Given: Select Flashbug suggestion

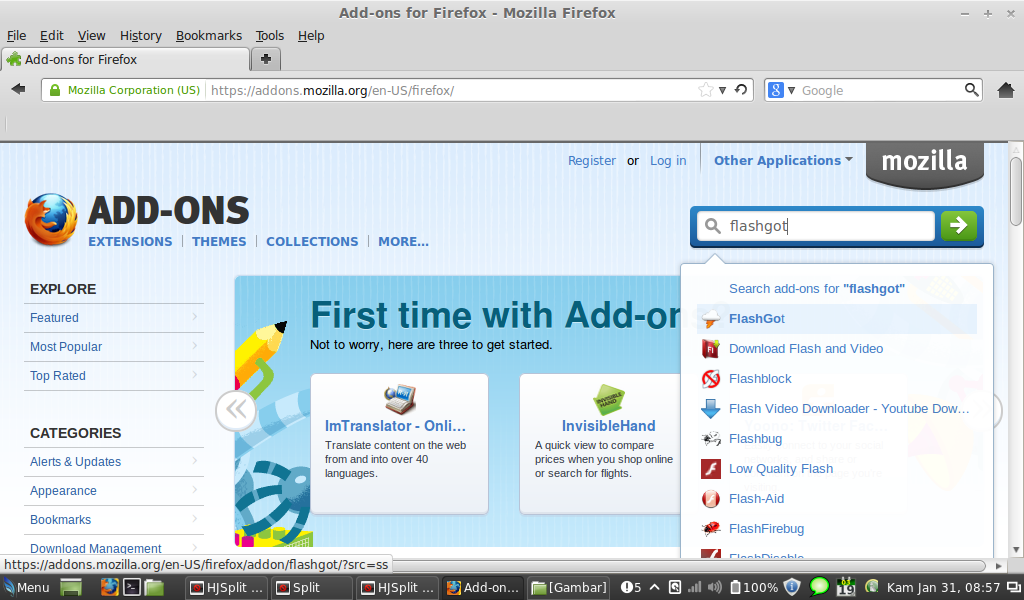Looking at the screenshot, I should pos(837,439).
